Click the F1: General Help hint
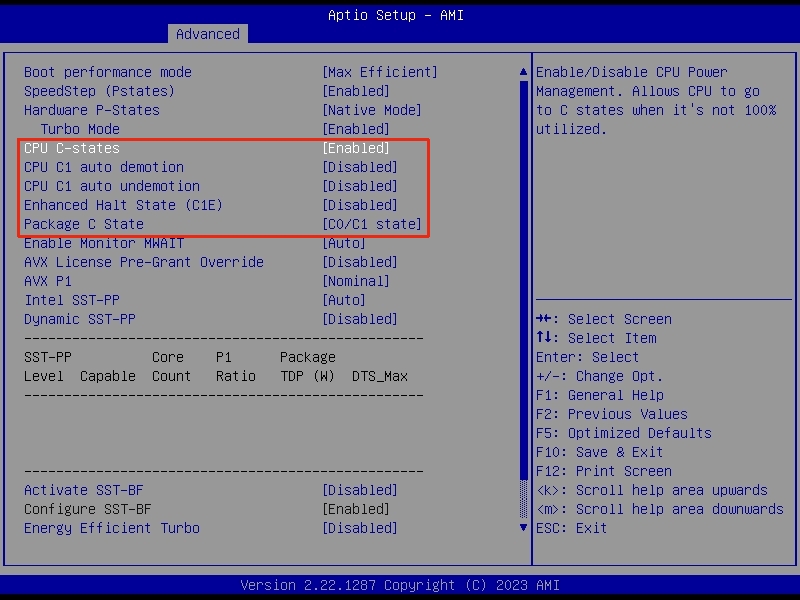This screenshot has height=600, width=800. click(600, 395)
